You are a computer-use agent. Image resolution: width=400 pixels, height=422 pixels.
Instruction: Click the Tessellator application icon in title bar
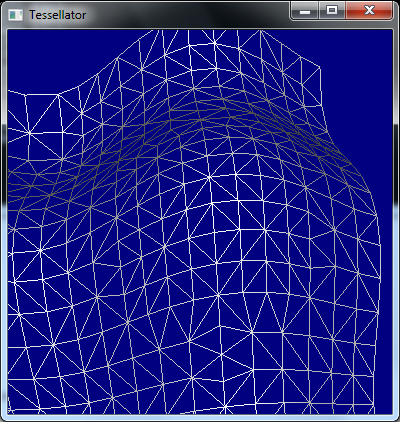coord(15,15)
